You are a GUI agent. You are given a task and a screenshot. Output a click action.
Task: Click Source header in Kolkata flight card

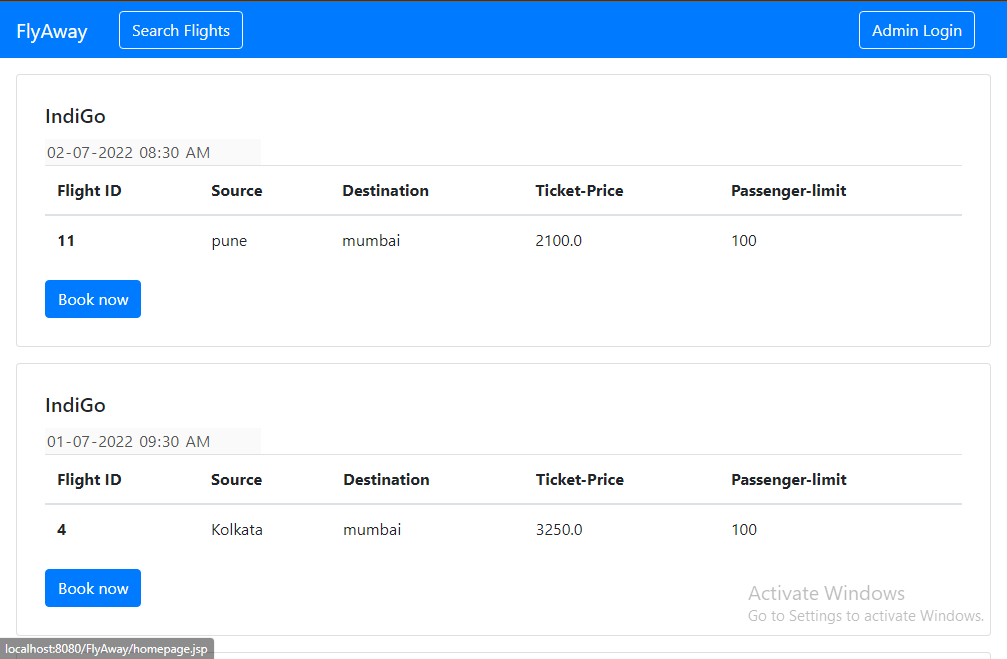pyautogui.click(x=237, y=480)
